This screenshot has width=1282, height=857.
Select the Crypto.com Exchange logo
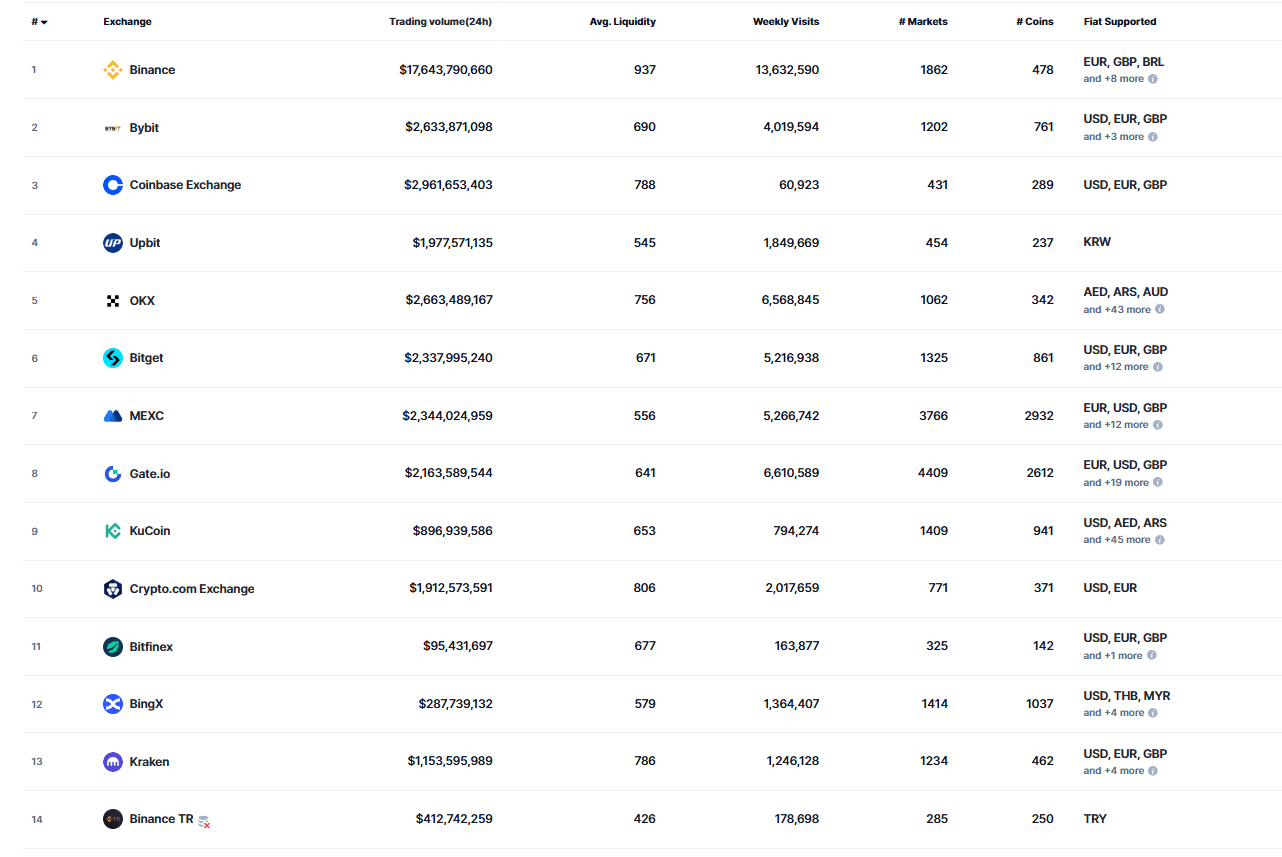(112, 588)
